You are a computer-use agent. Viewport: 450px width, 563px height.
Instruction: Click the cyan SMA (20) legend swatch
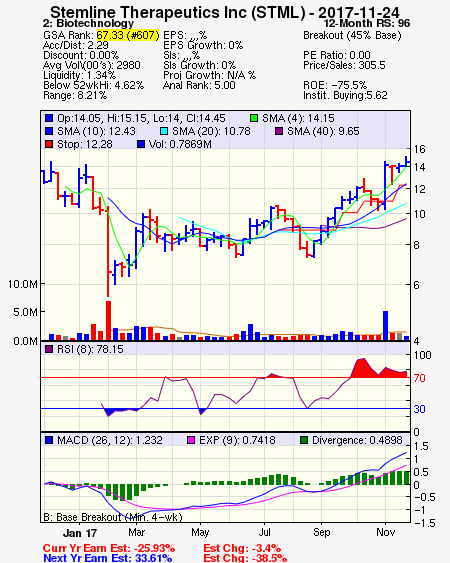[164, 131]
